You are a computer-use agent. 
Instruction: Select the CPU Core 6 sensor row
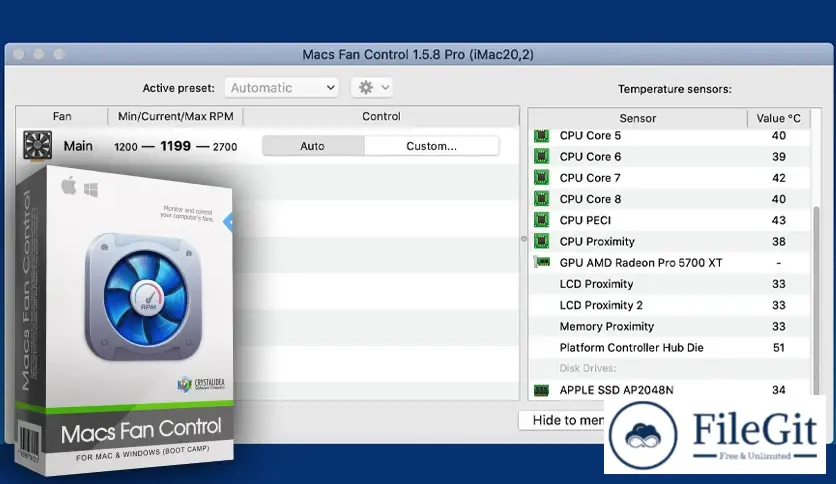(x=670, y=157)
